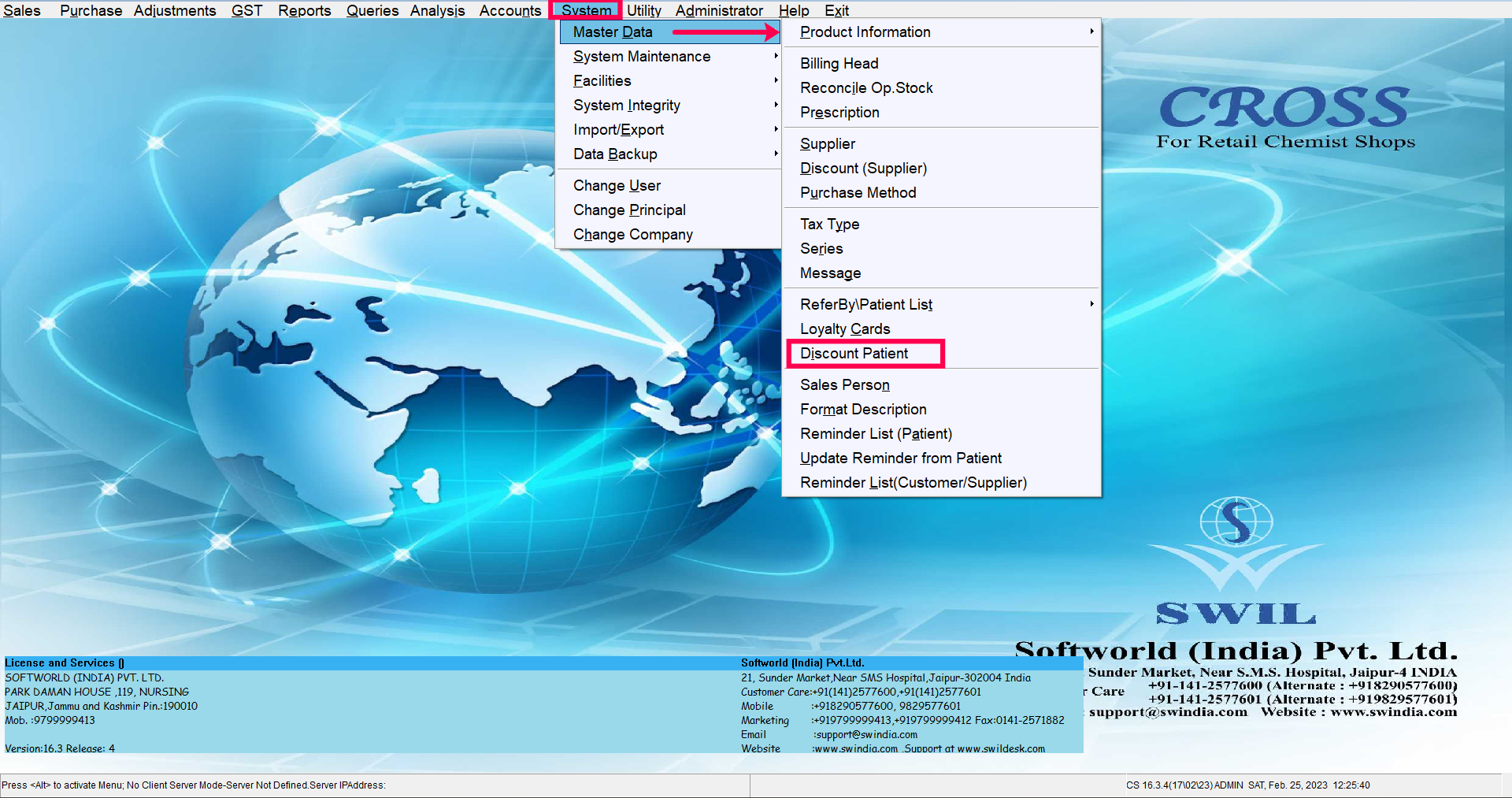Viewport: 1512px width, 798px height.
Task: Click the System menu in menu bar
Action: (586, 10)
